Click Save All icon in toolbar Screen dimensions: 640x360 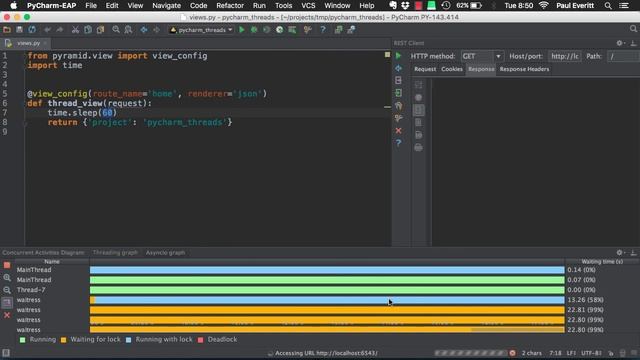click(19, 29)
